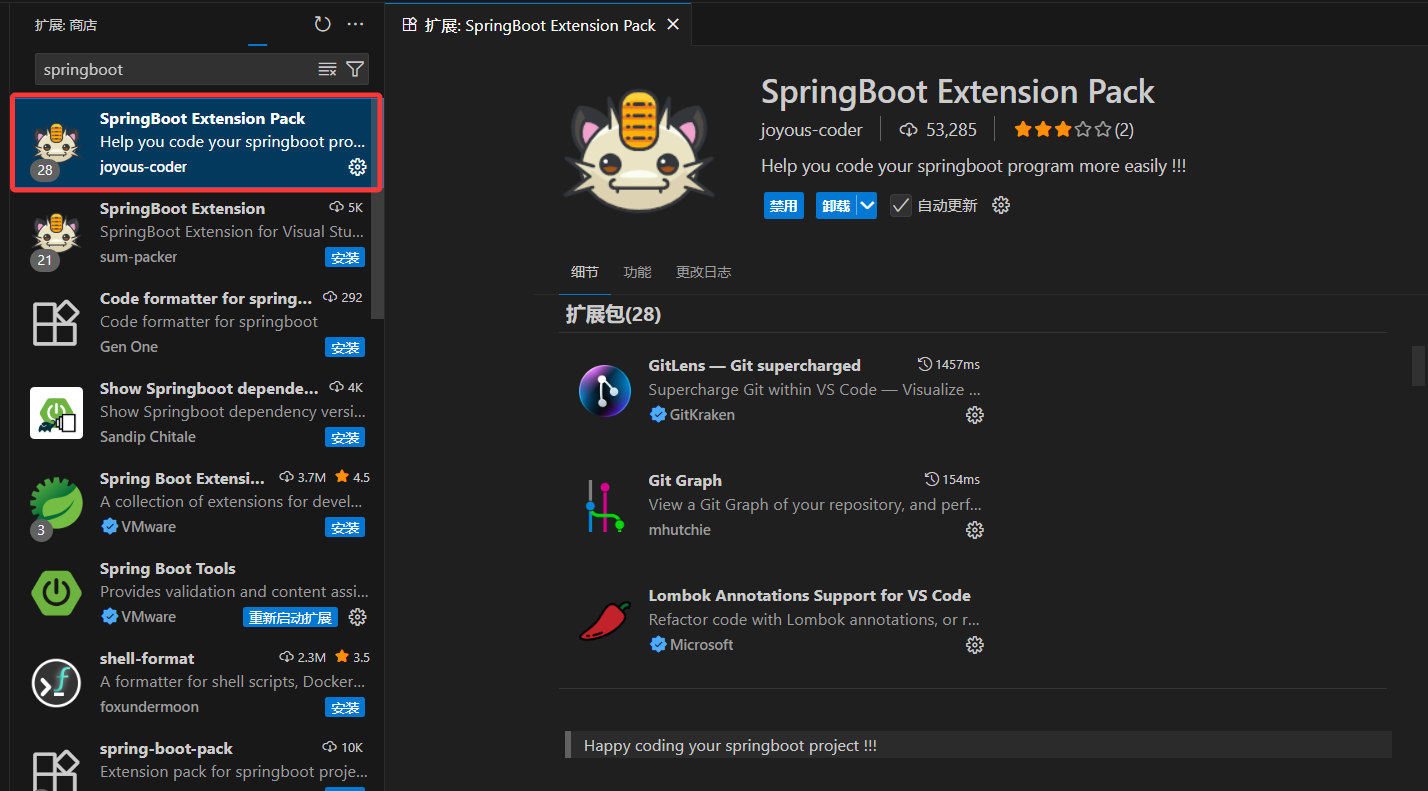
Task: Switch to the features tab (功能)
Action: 637,272
